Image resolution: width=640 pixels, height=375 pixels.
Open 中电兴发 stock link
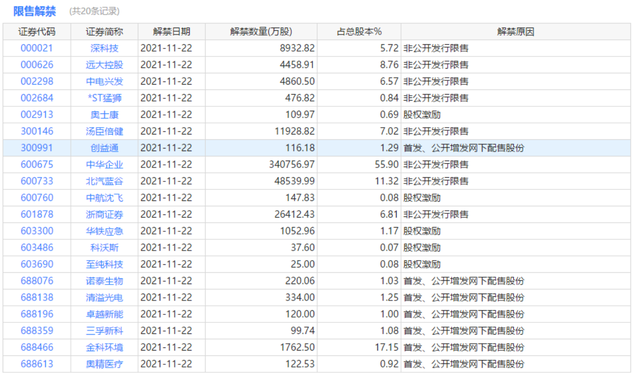104,82
